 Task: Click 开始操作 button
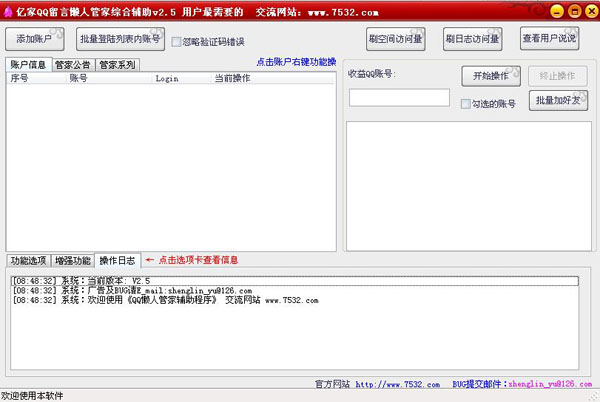point(491,76)
